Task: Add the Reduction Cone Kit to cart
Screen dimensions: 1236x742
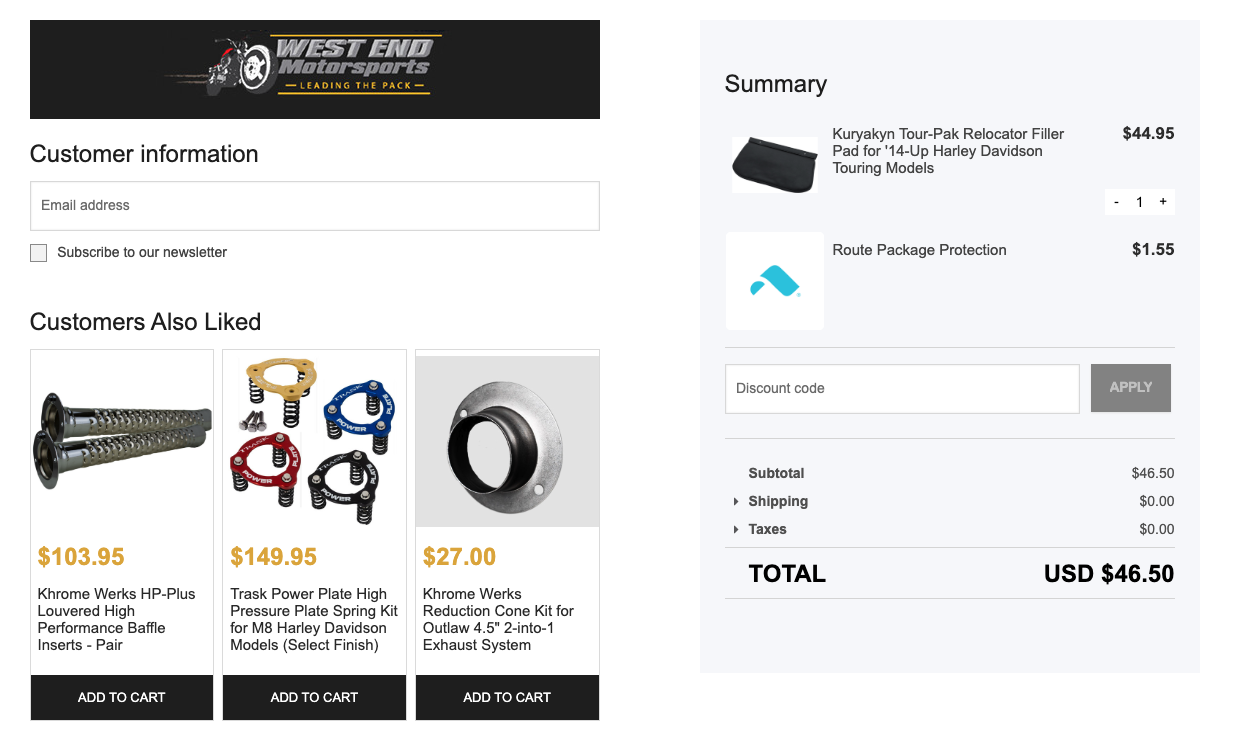Action: coord(506,697)
